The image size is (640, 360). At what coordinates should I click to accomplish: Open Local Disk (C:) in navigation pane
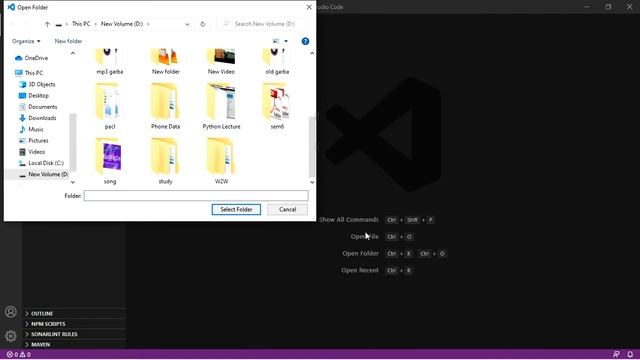[46, 163]
